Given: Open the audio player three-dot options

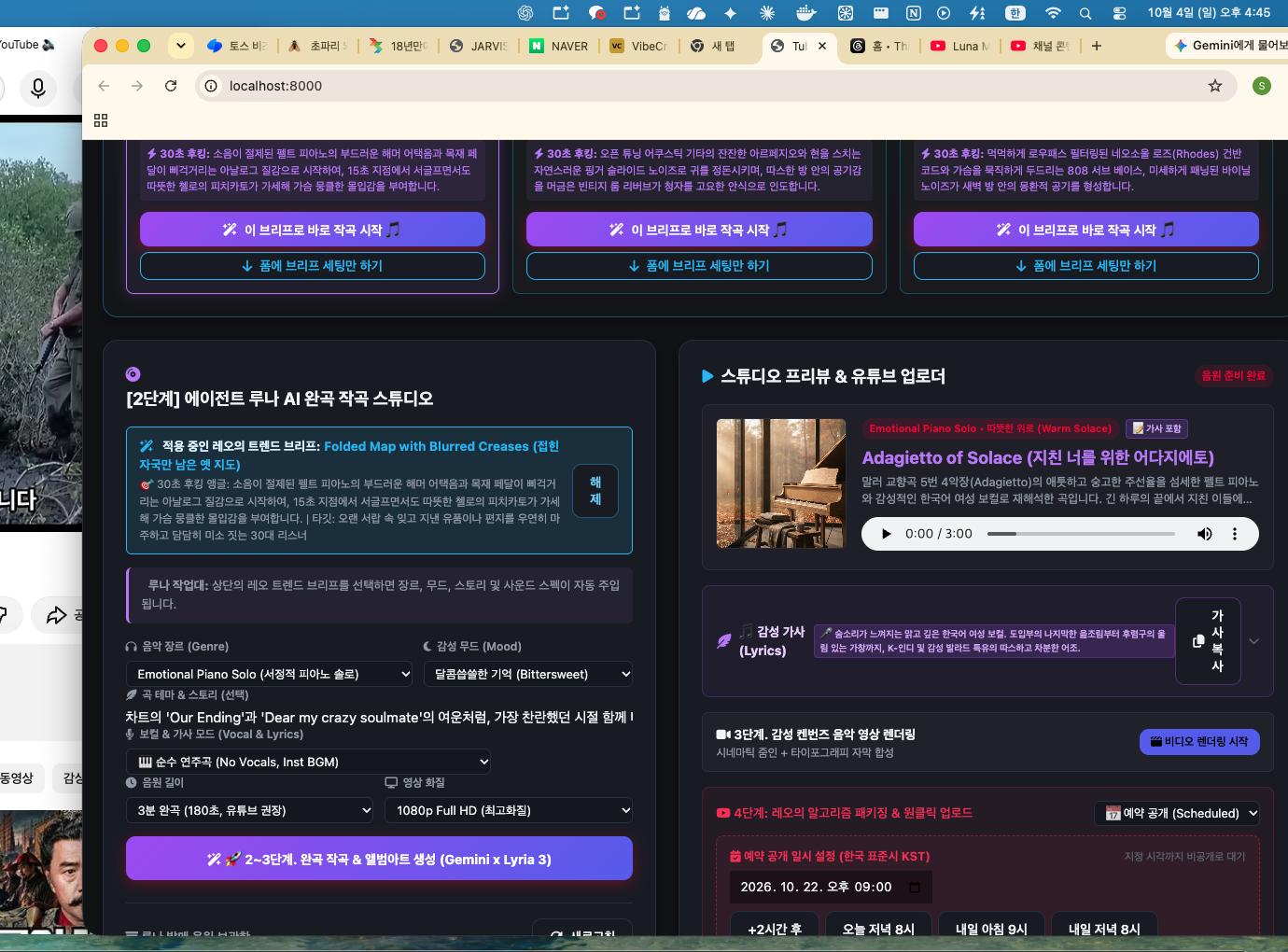Looking at the screenshot, I should (x=1235, y=534).
